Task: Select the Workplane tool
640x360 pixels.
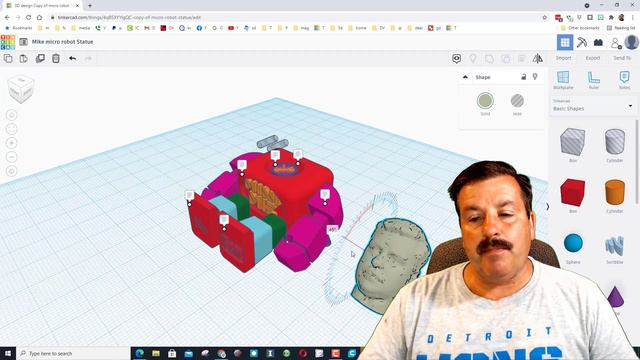Action: [x=563, y=80]
